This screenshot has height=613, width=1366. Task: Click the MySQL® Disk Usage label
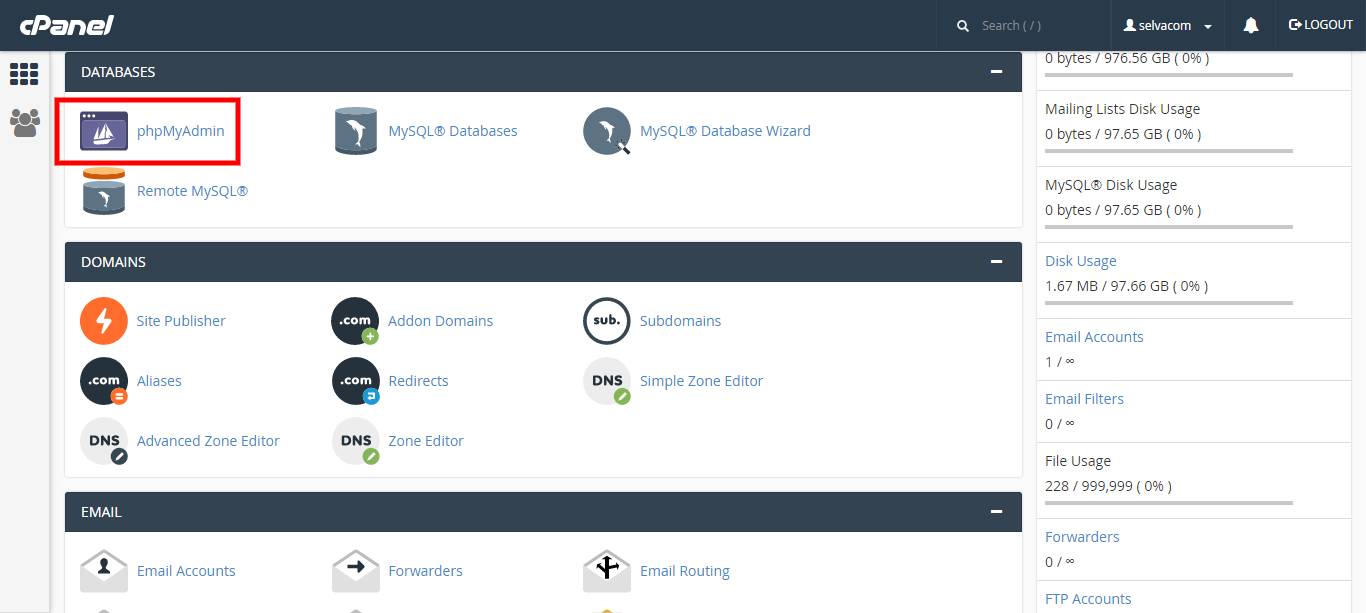[x=1111, y=185]
